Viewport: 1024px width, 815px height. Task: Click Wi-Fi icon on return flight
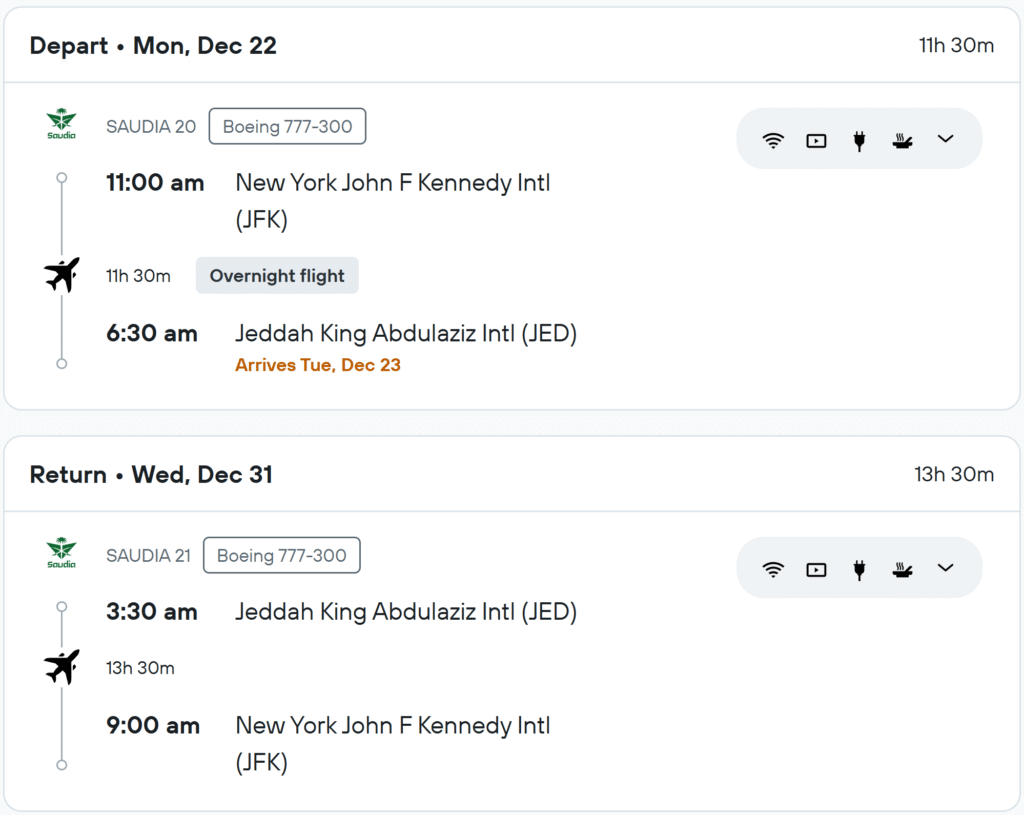point(773,570)
